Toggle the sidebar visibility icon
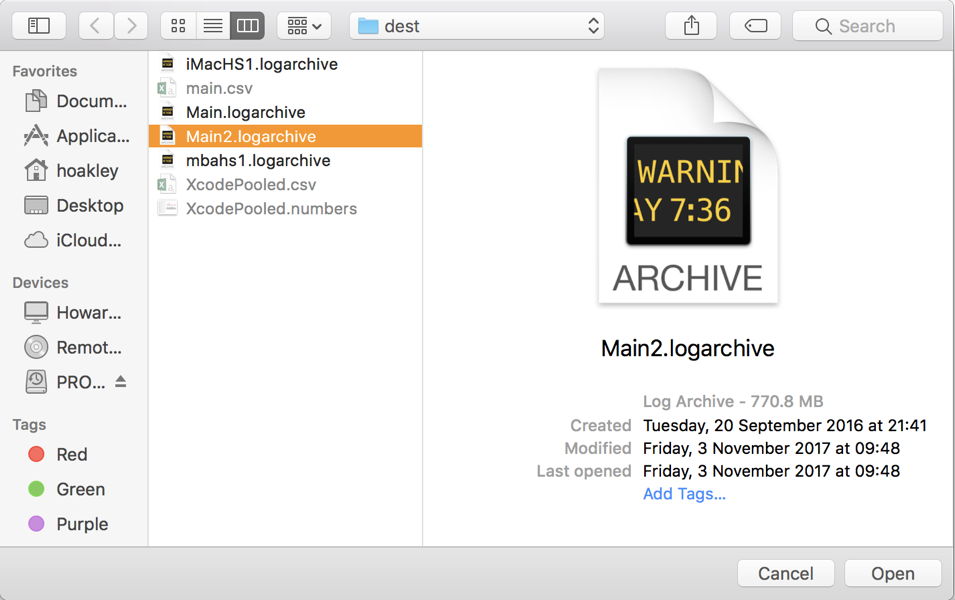The height and width of the screenshot is (600, 955). click(38, 25)
